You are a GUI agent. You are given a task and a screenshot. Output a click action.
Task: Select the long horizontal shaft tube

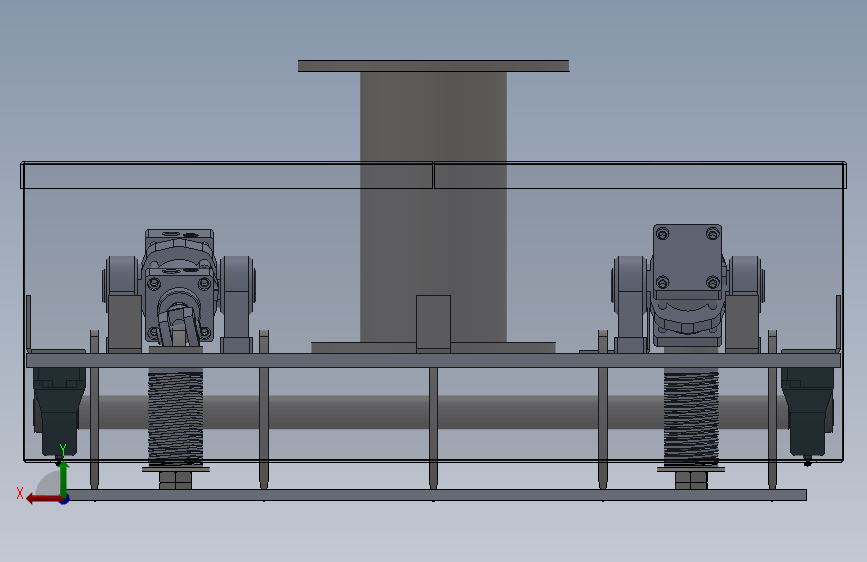pyautogui.click(x=434, y=412)
